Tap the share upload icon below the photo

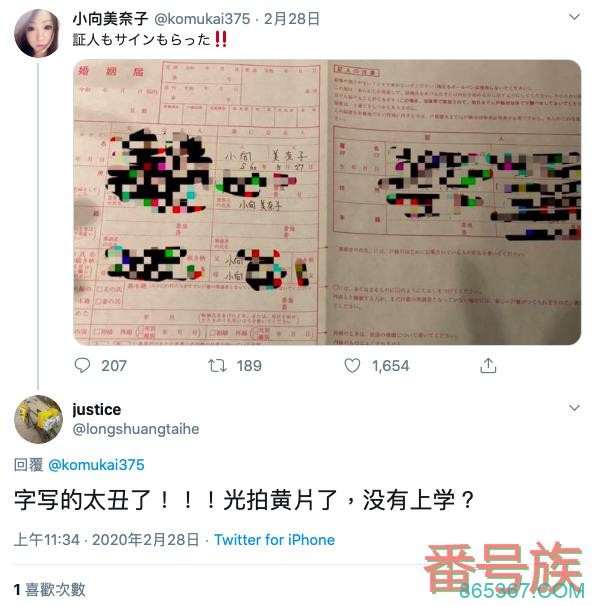[x=488, y=365]
